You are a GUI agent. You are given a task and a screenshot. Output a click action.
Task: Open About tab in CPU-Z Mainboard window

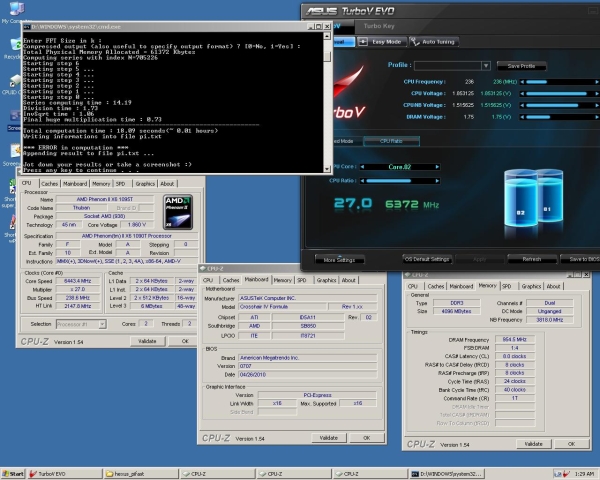(x=349, y=280)
